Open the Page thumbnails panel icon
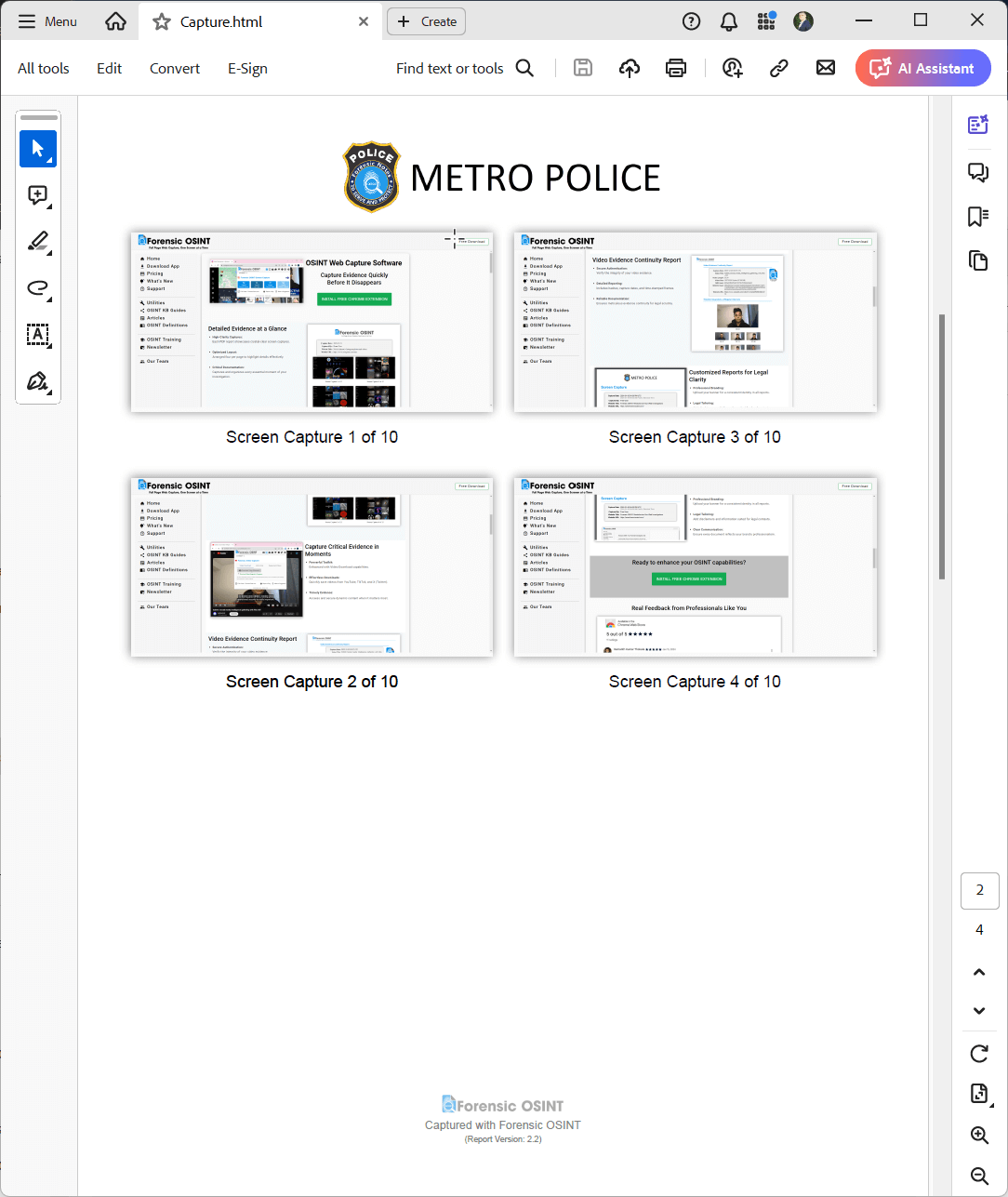The height and width of the screenshot is (1197, 1008). pyautogui.click(x=978, y=260)
